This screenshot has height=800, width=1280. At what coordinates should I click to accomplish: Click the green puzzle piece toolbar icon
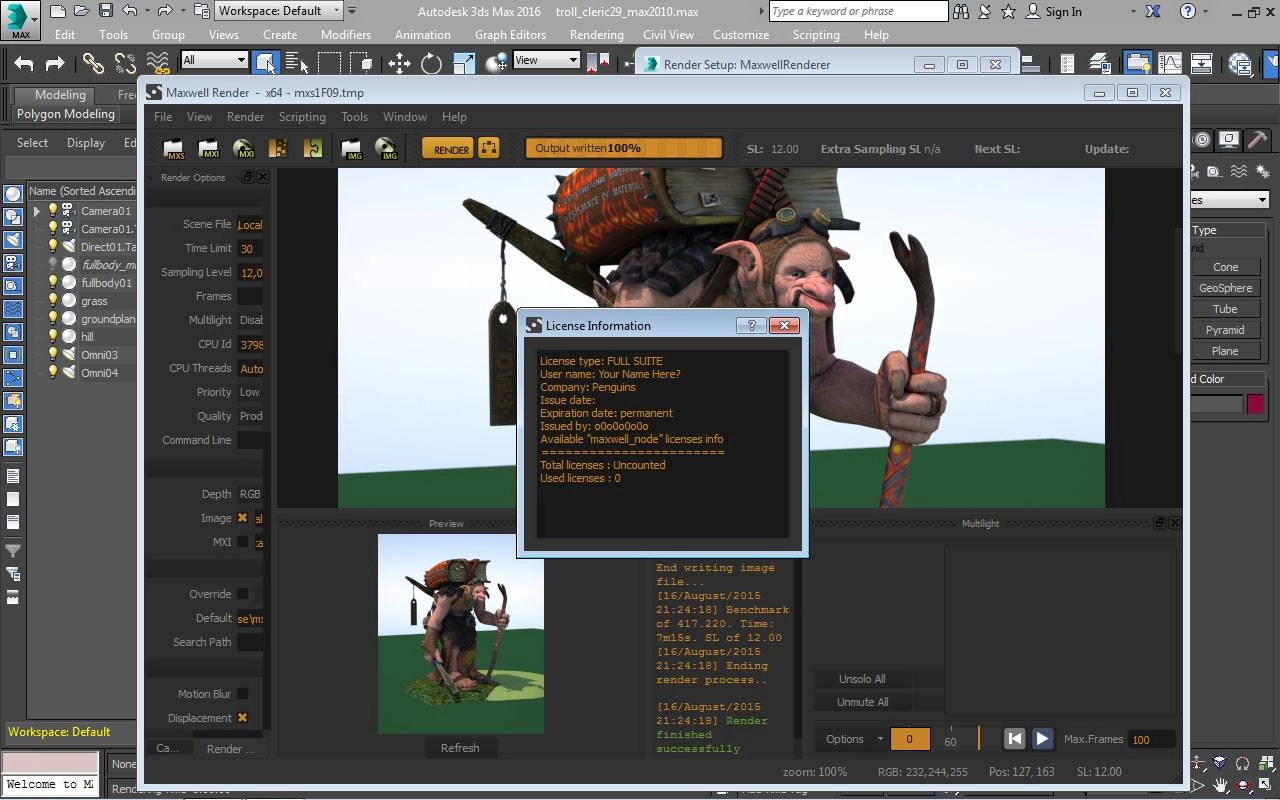coord(313,149)
